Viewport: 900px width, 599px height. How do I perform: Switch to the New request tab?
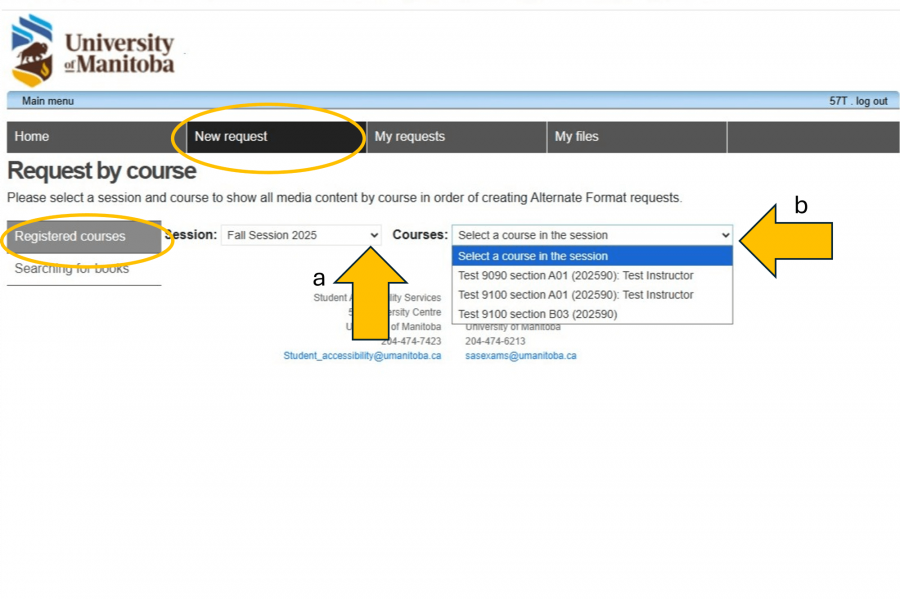point(231,137)
